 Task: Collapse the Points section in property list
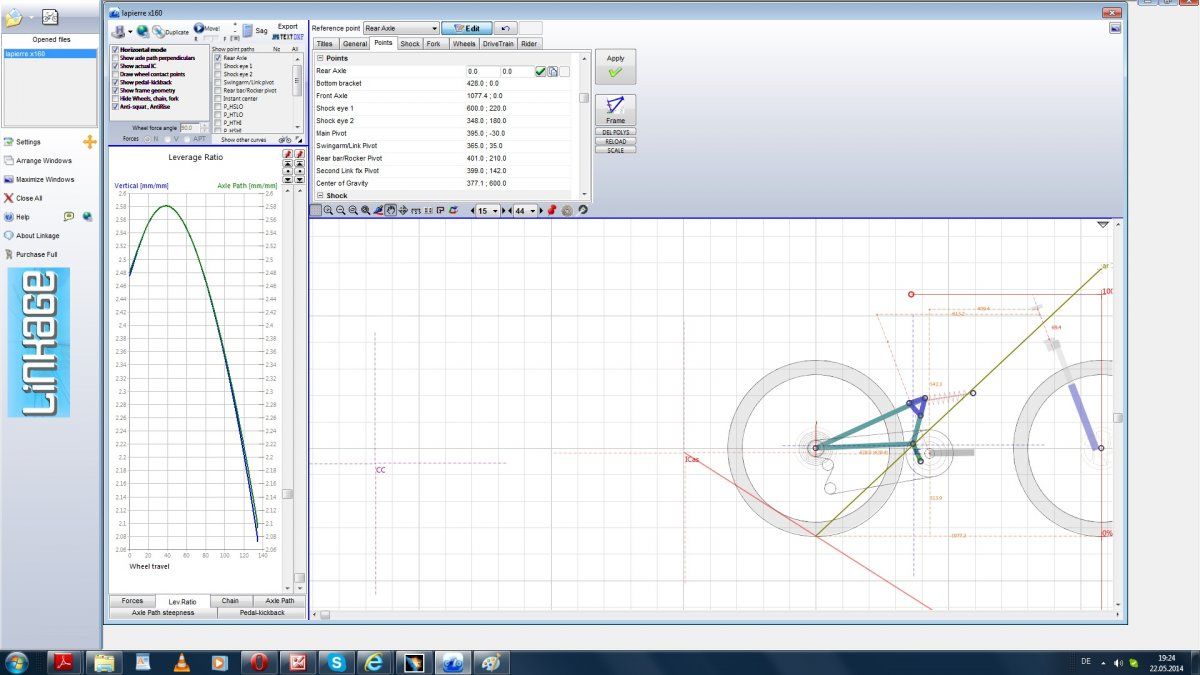[x=320, y=58]
